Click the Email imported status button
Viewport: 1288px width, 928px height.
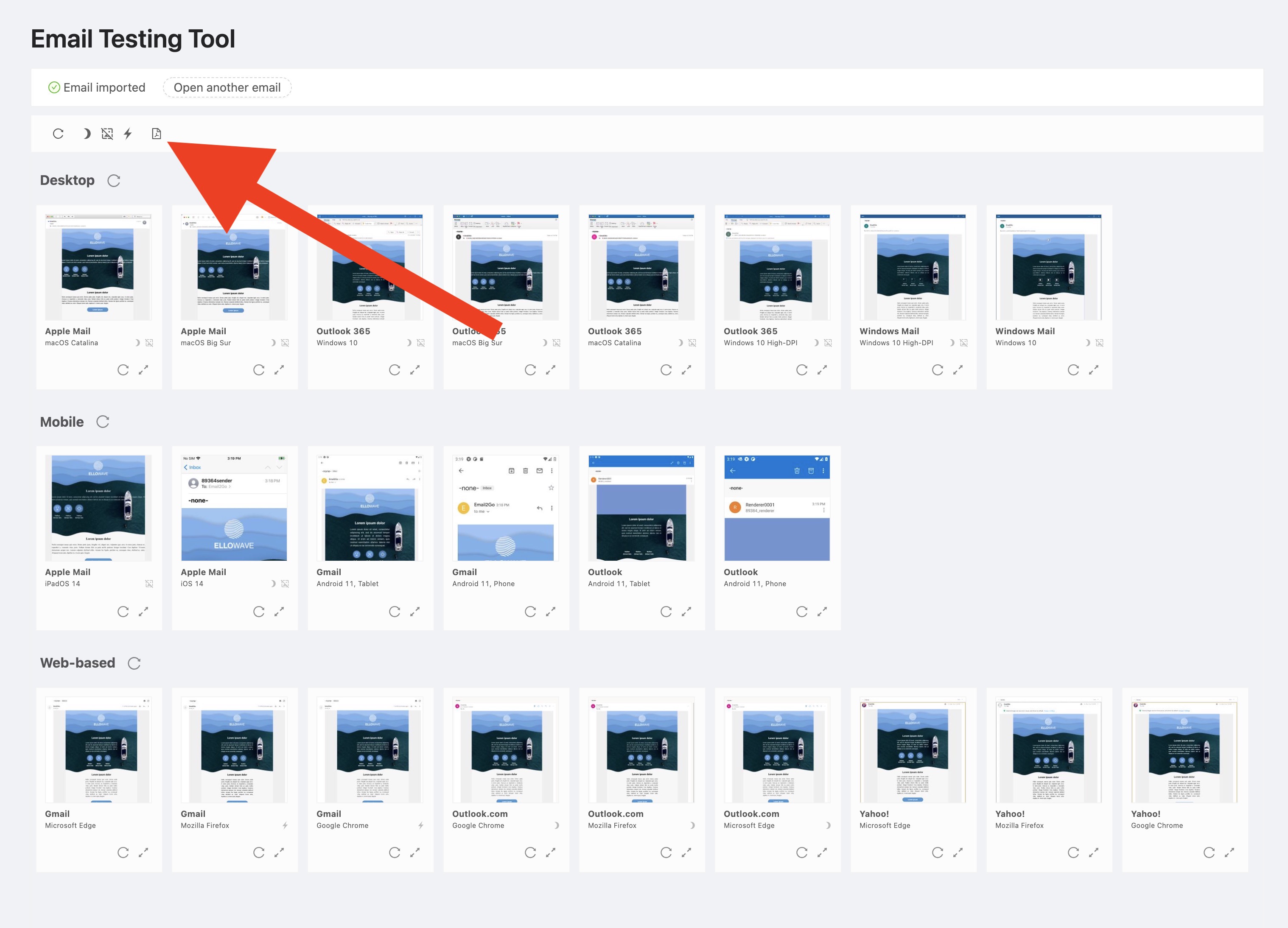point(90,87)
